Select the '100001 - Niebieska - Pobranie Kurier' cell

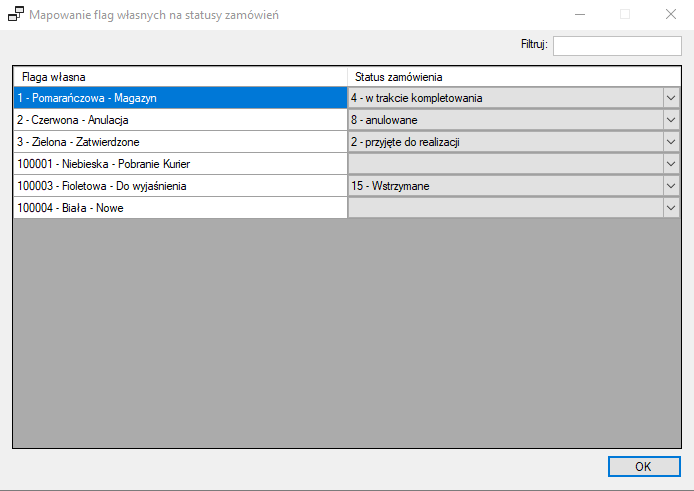coord(180,164)
